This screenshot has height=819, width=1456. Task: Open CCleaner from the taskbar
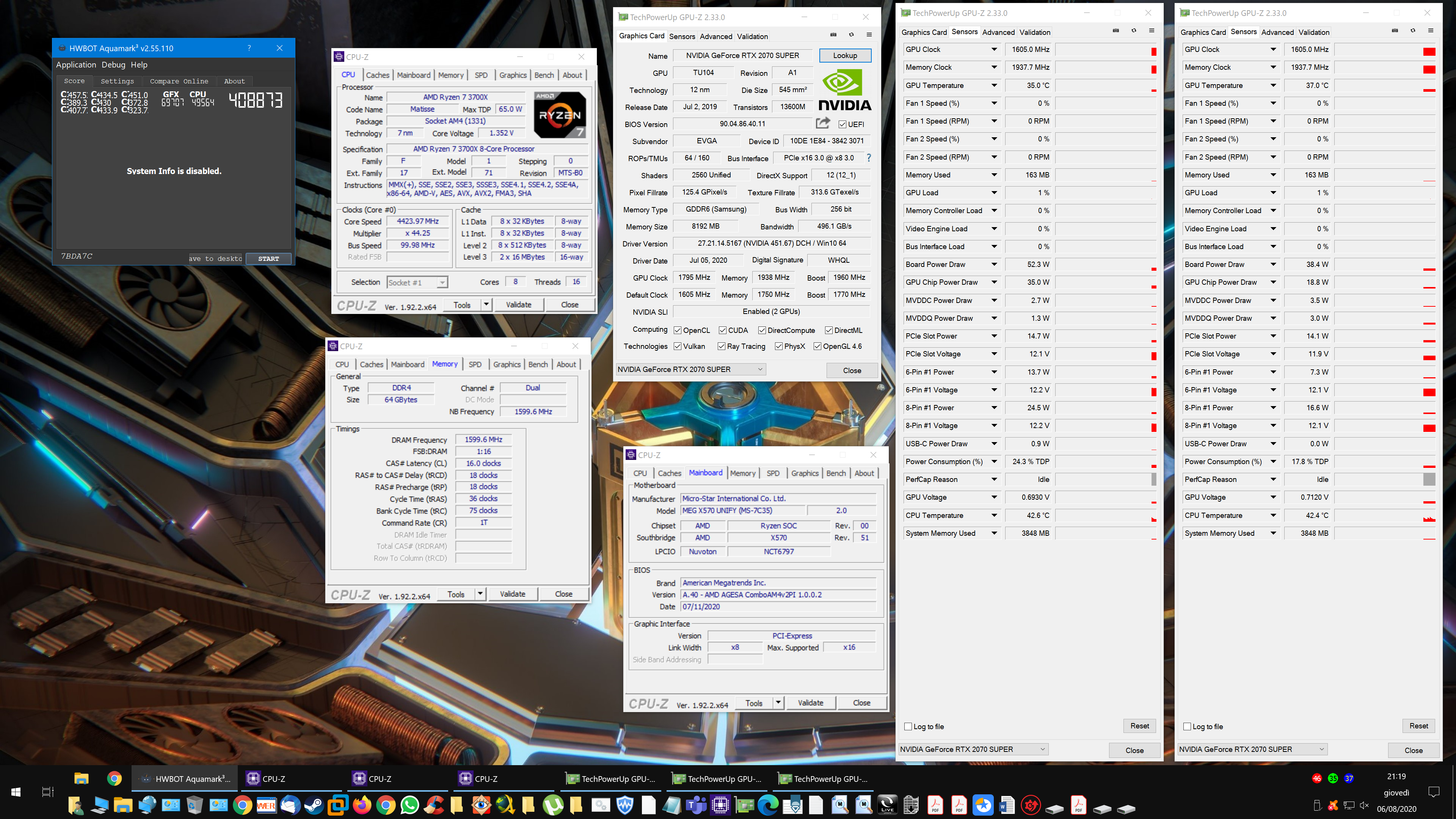pyautogui.click(x=434, y=805)
